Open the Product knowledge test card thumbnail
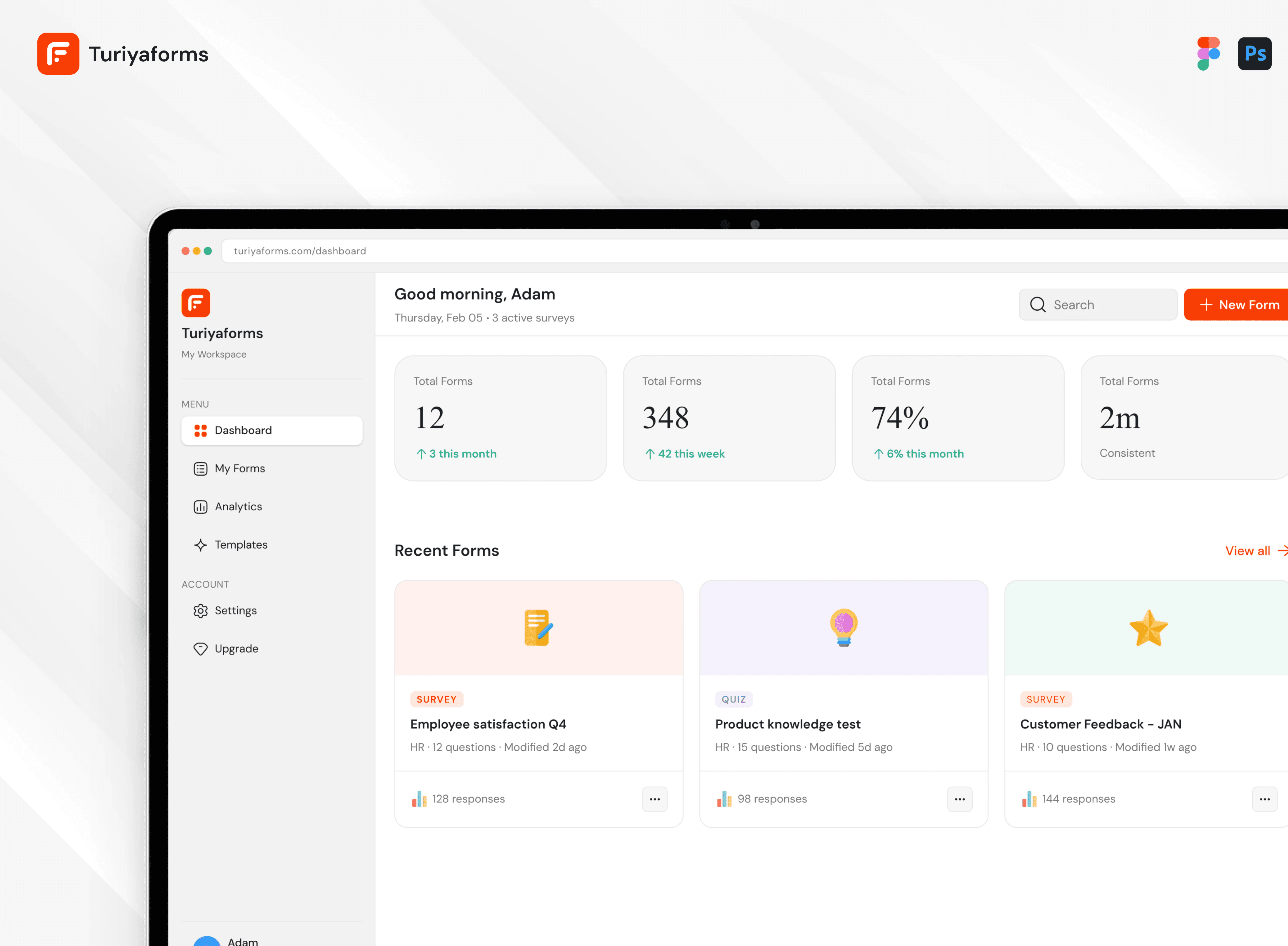1288x946 pixels. (844, 628)
